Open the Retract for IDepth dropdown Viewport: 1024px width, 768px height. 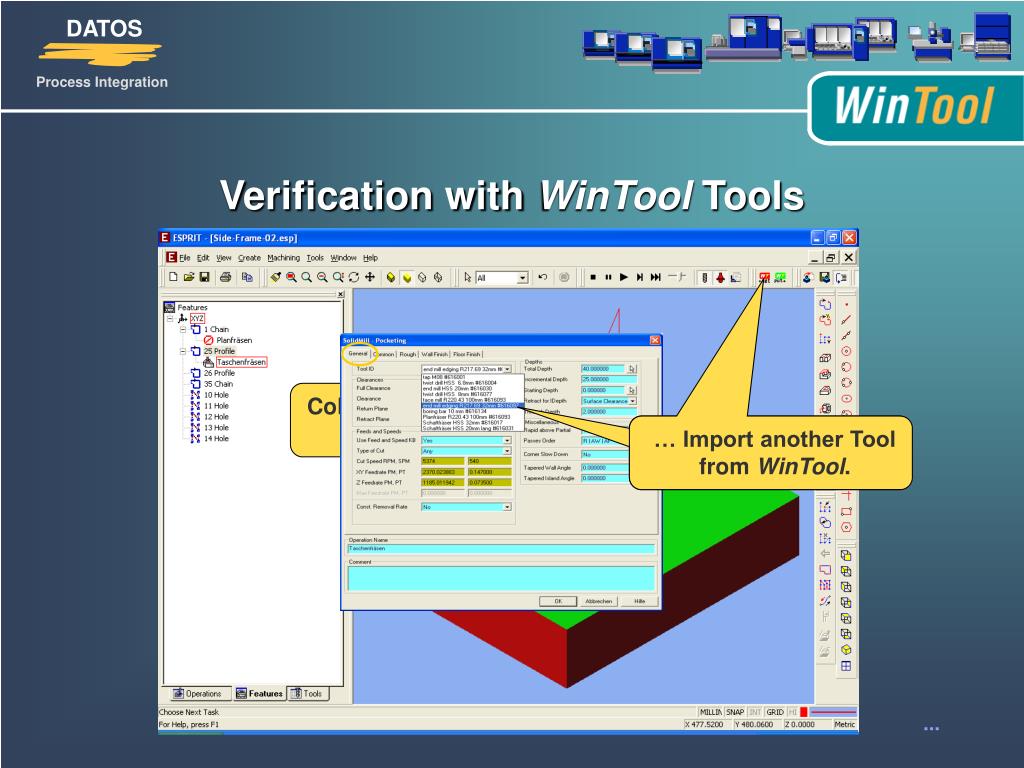pos(633,401)
